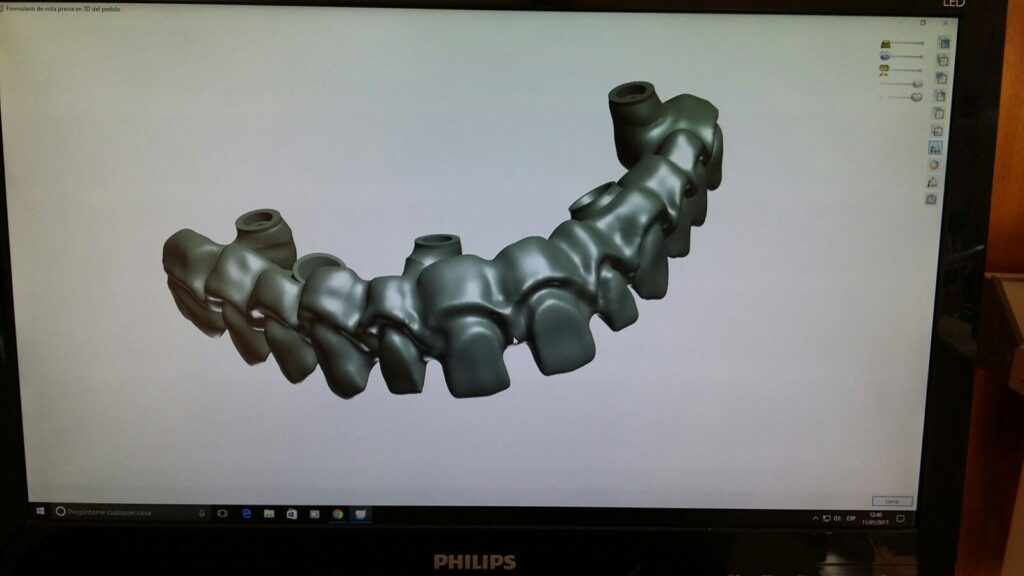This screenshot has height=576, width=1024.
Task: Click the active app icon right of Chrome
Action: coord(360,515)
